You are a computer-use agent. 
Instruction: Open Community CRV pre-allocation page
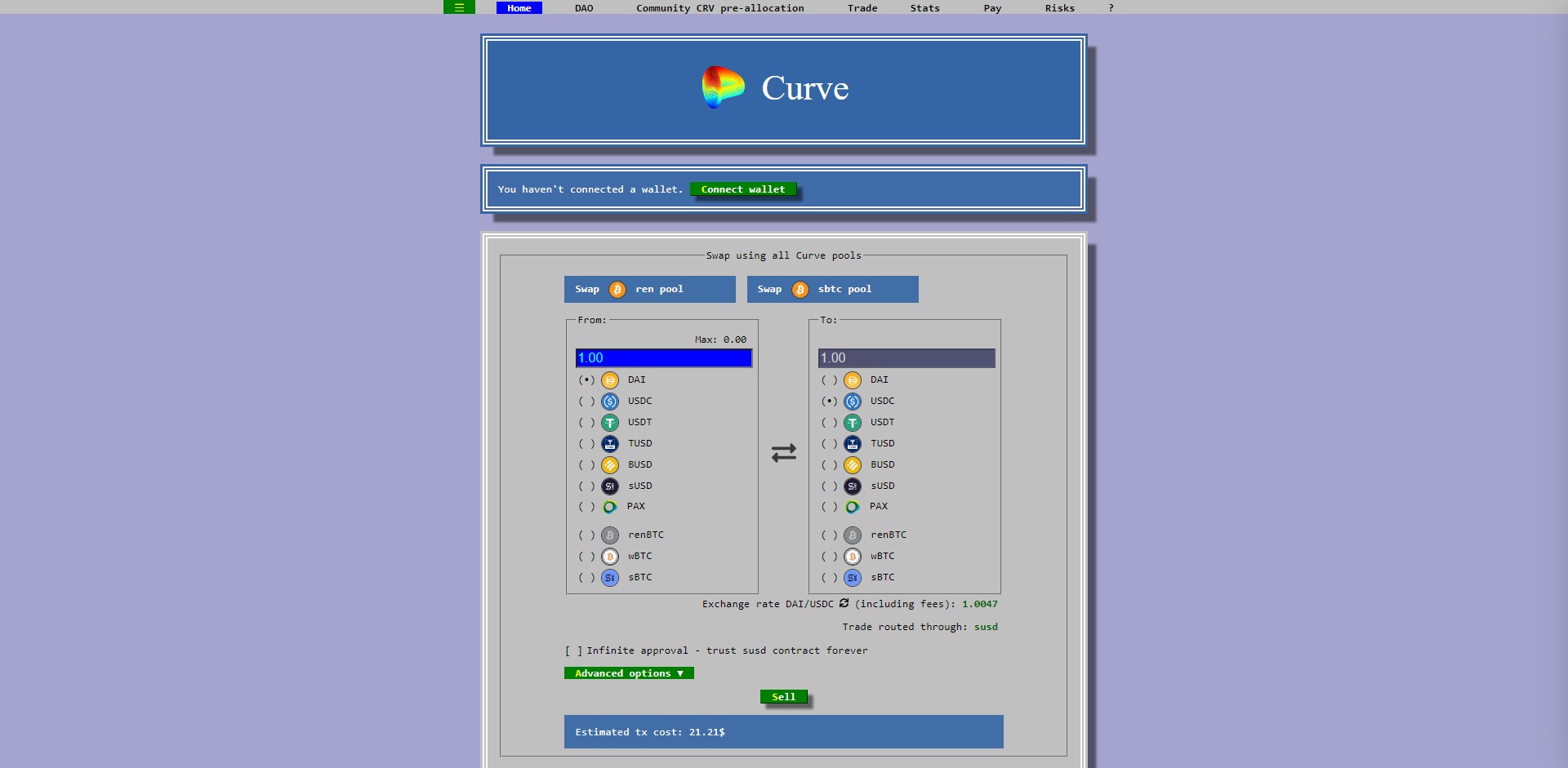point(720,8)
